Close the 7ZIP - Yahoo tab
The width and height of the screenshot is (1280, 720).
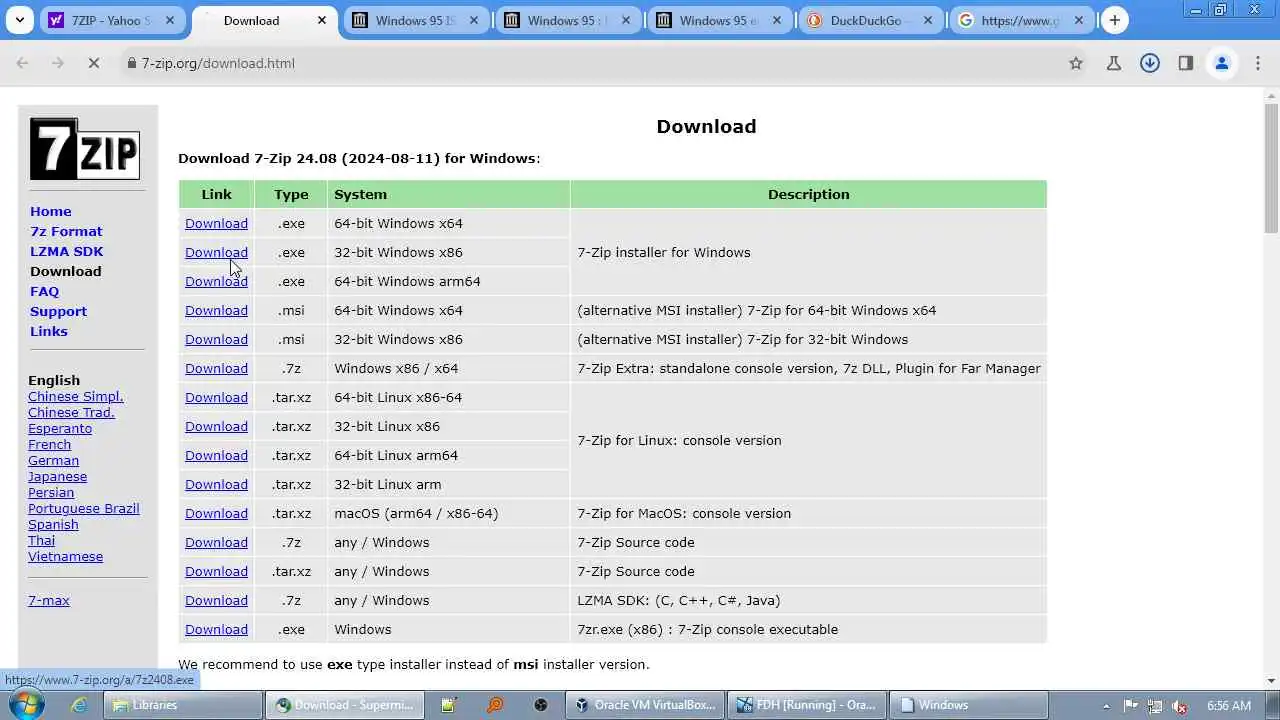tap(170, 20)
